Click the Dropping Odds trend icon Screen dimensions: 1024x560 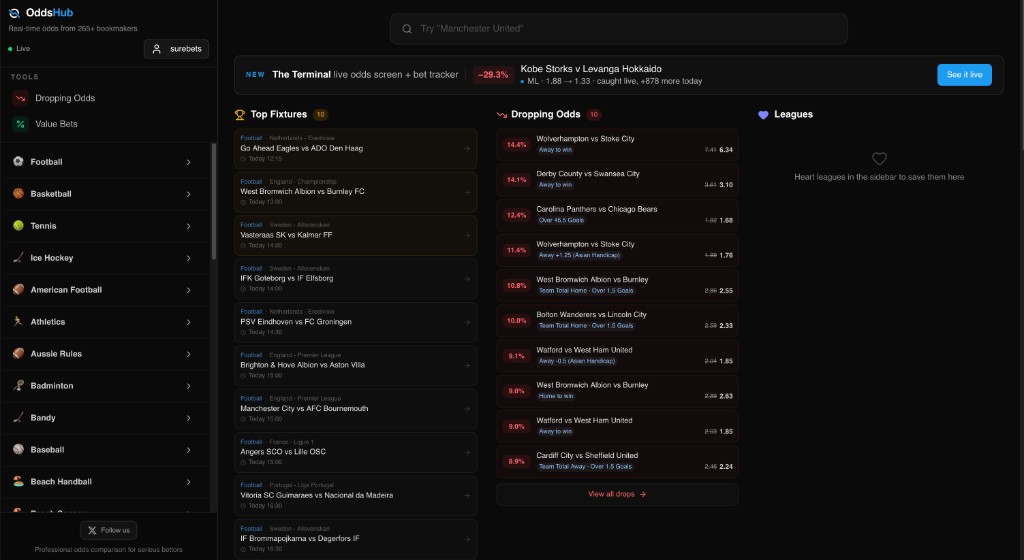coord(502,115)
